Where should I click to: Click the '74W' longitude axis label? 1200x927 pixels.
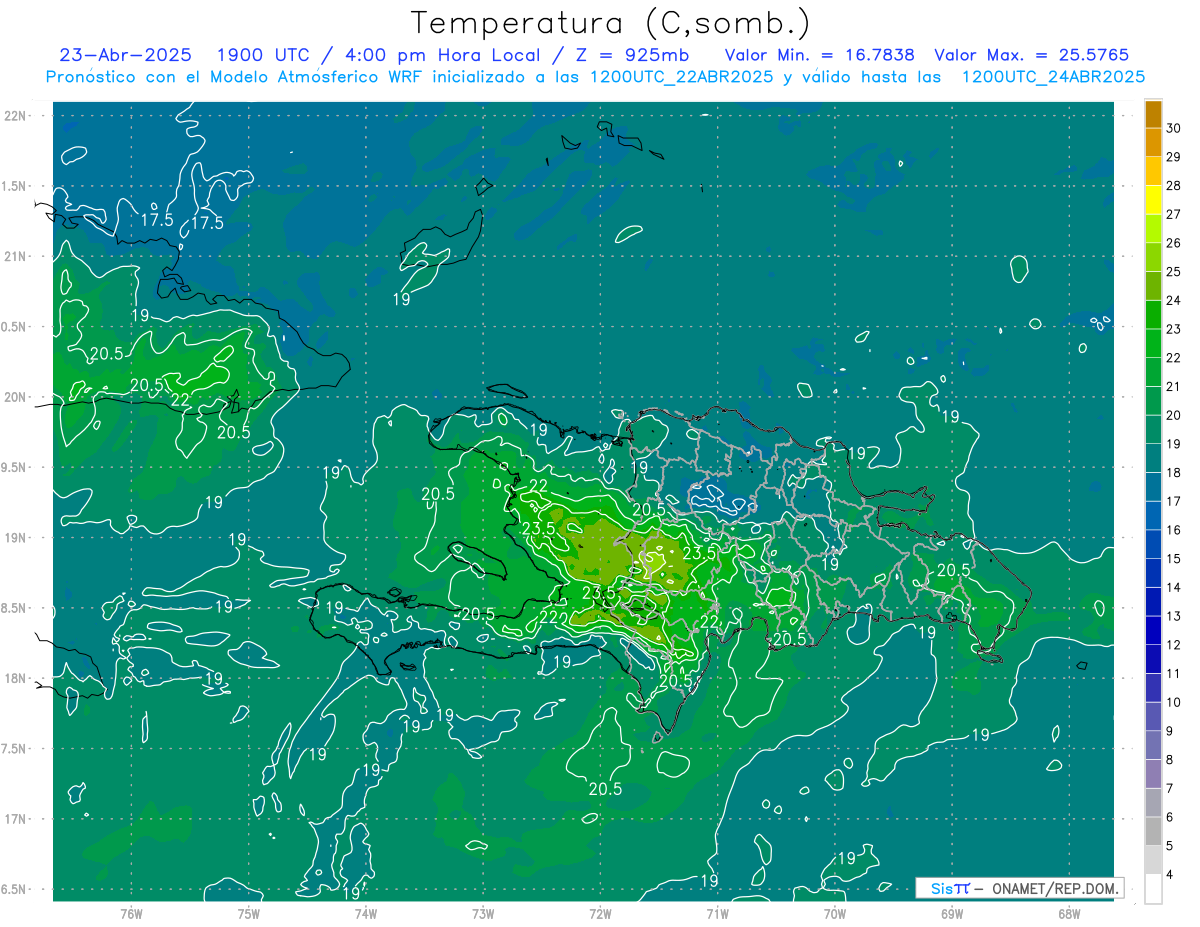pyautogui.click(x=366, y=913)
